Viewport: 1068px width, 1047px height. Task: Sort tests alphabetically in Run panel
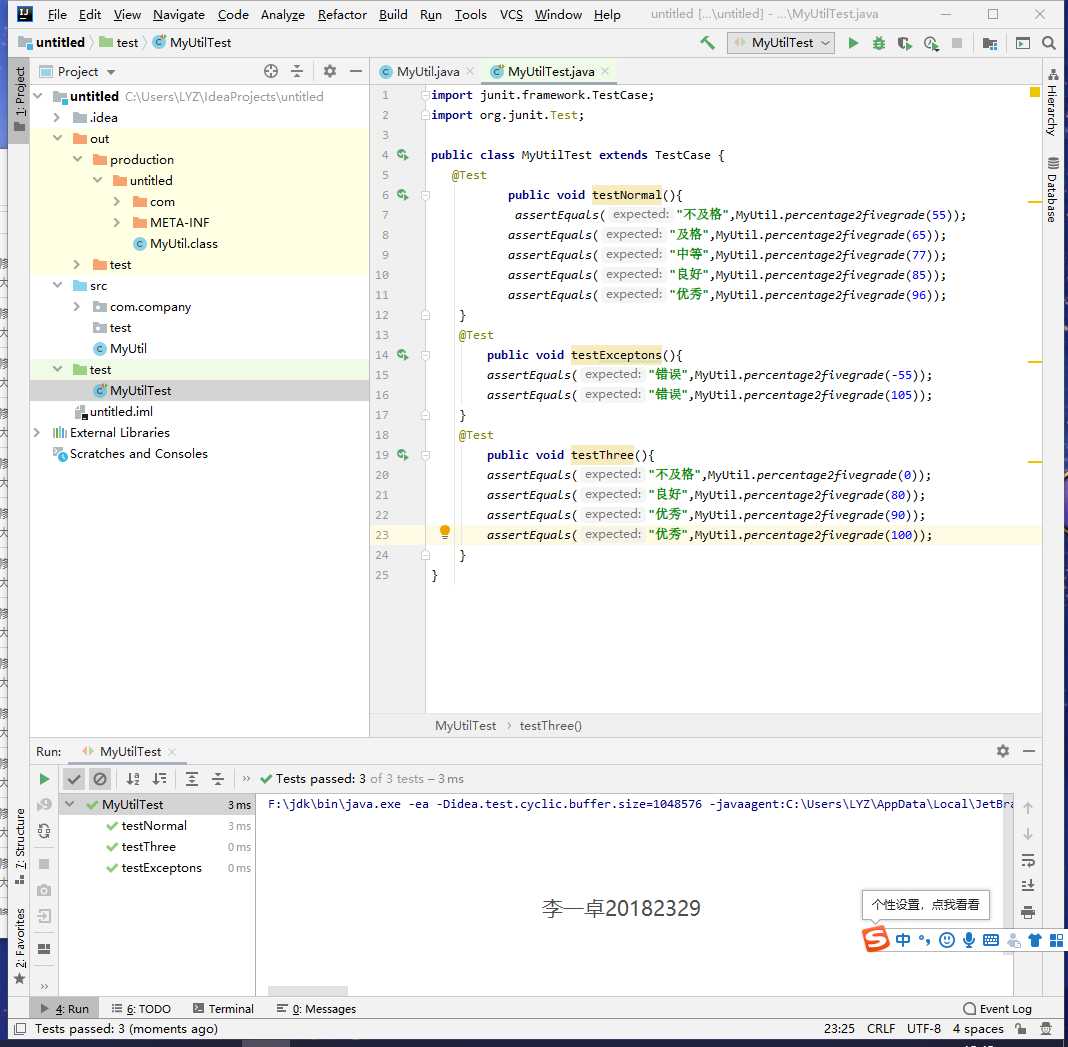[x=133, y=779]
